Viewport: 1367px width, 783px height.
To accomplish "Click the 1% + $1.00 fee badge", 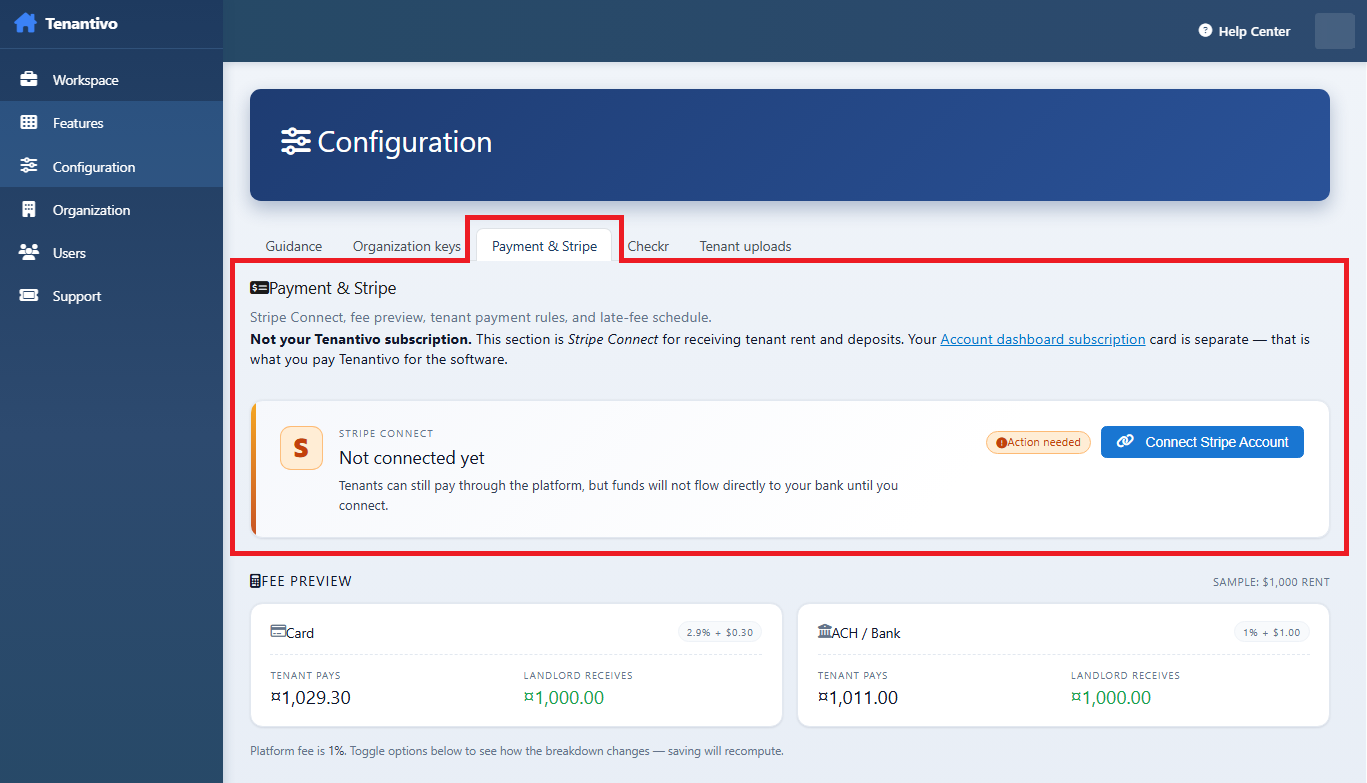I will 1271,632.
